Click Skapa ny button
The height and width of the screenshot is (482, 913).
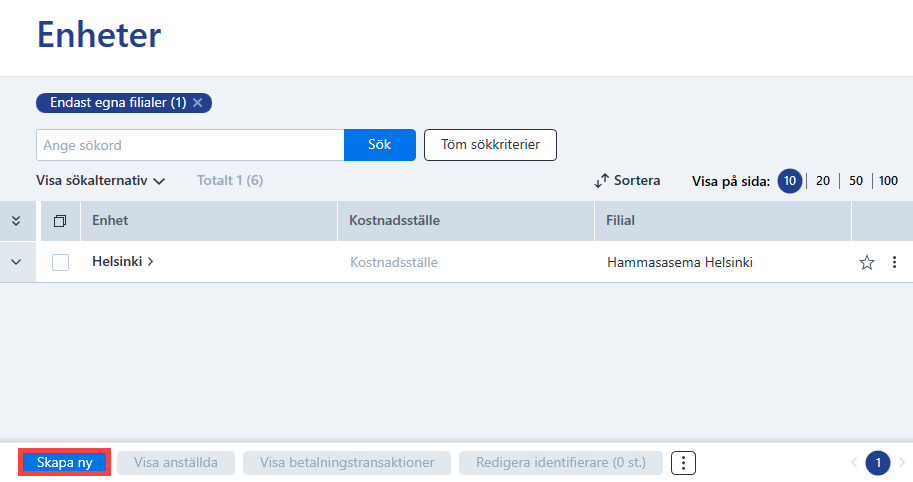pyautogui.click(x=65, y=463)
